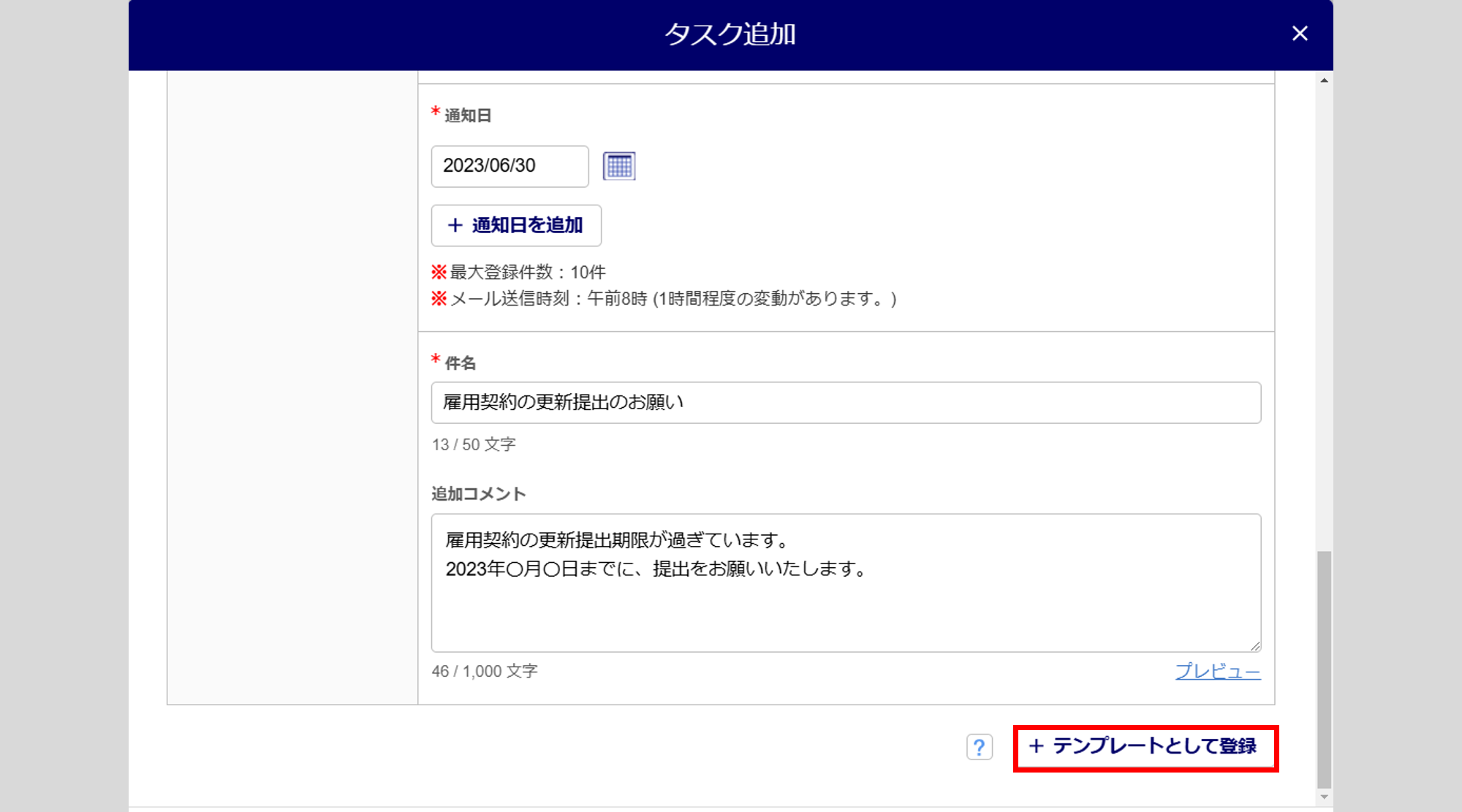
Task: Click the タスク追加 dialog title
Action: (730, 34)
